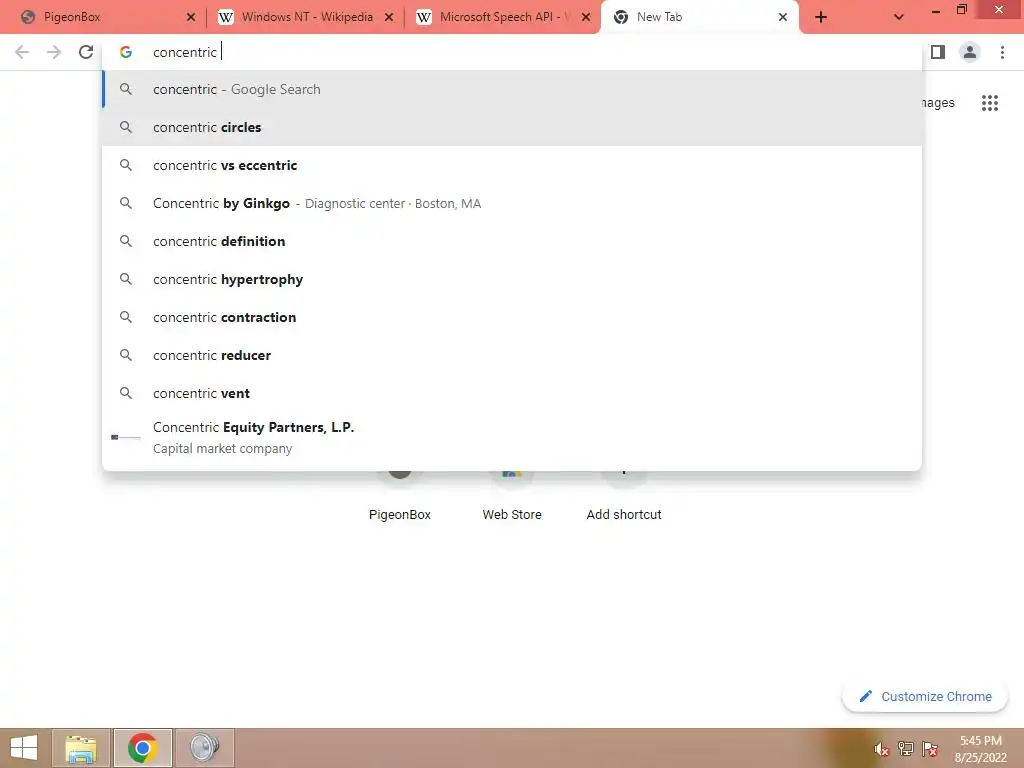Image resolution: width=1024 pixels, height=768 pixels.
Task: Close the Microsoft Speech API tab
Action: tap(586, 17)
